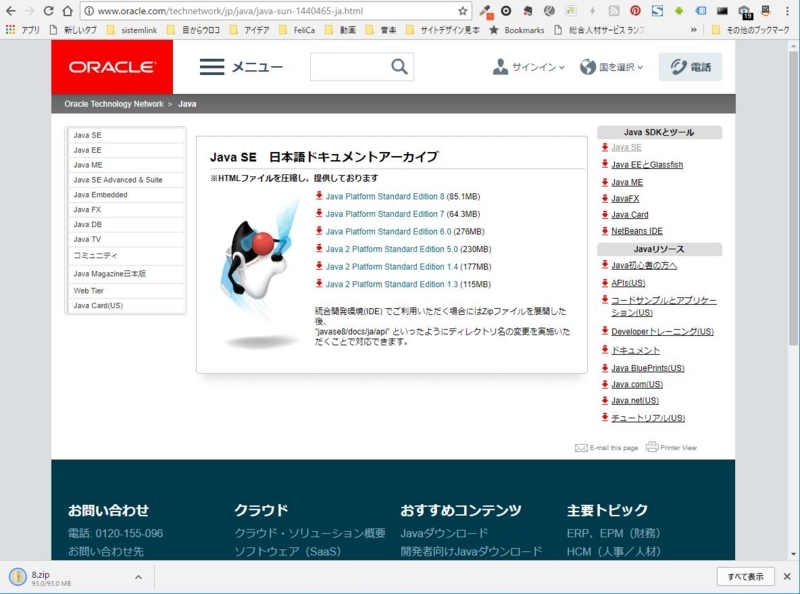This screenshot has width=800, height=594.
Task: Expand the sign-in dropdown
Action: point(529,67)
